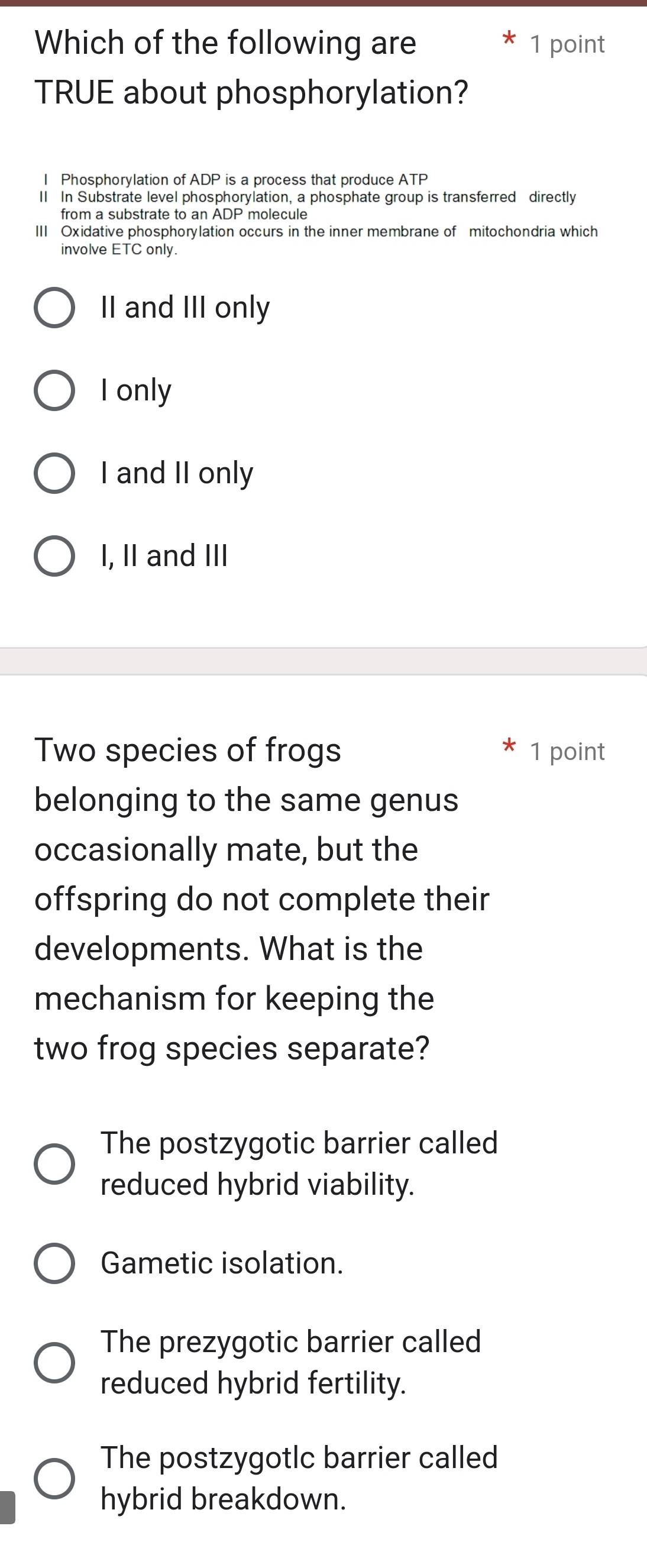Click '1 point' label on the frog question

pyautogui.click(x=567, y=752)
